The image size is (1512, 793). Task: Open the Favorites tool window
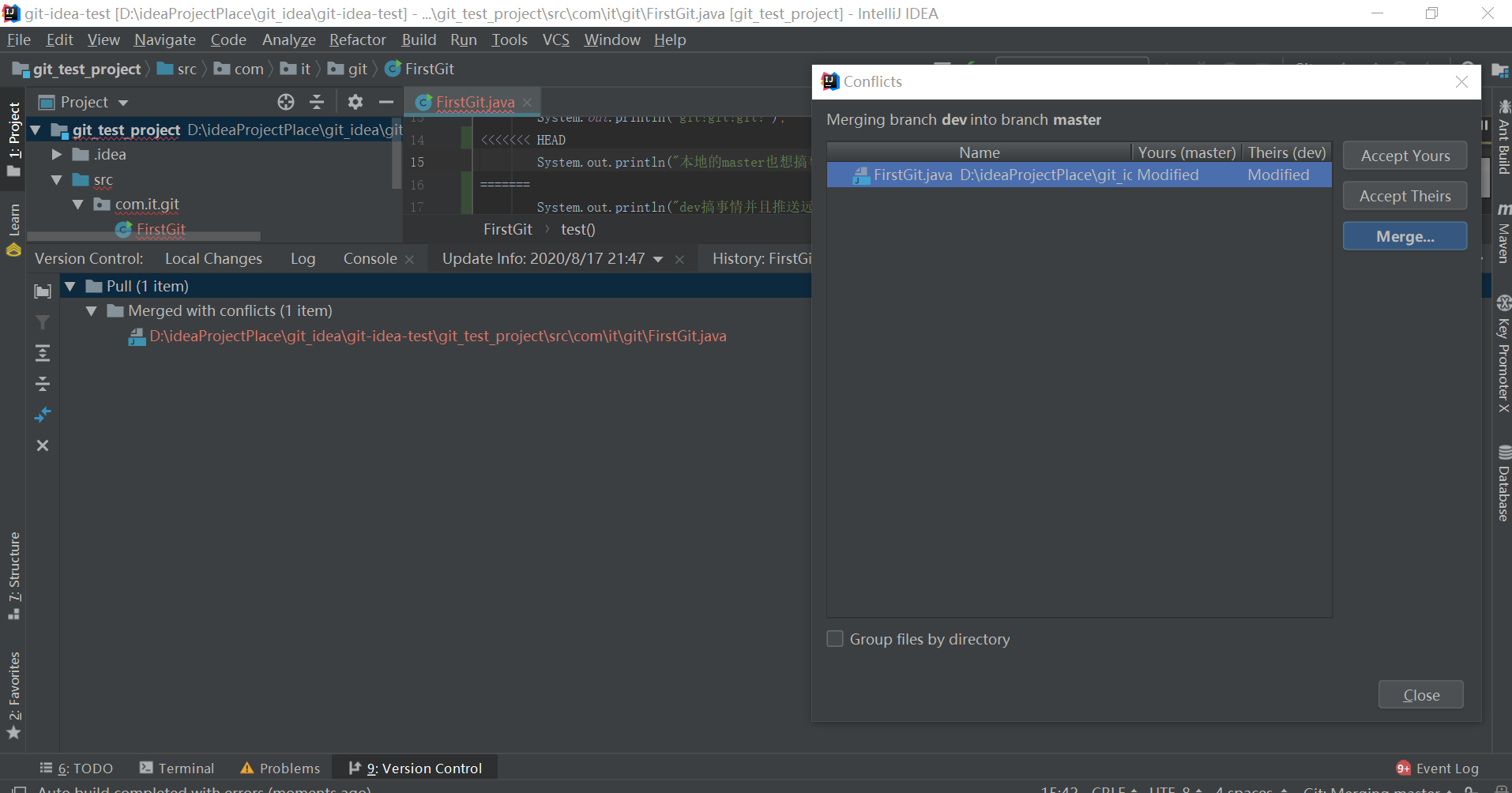tap(13, 695)
